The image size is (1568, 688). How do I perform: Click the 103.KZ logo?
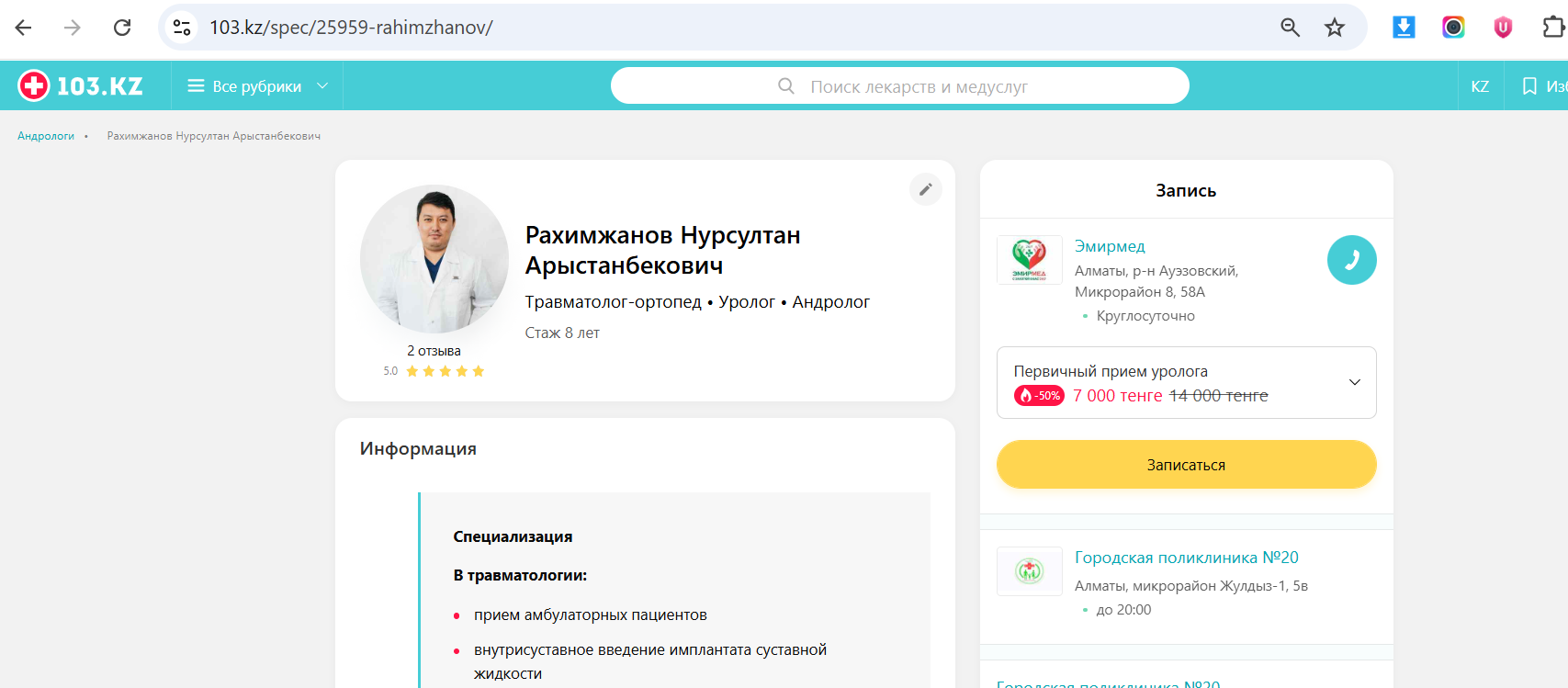(81, 86)
